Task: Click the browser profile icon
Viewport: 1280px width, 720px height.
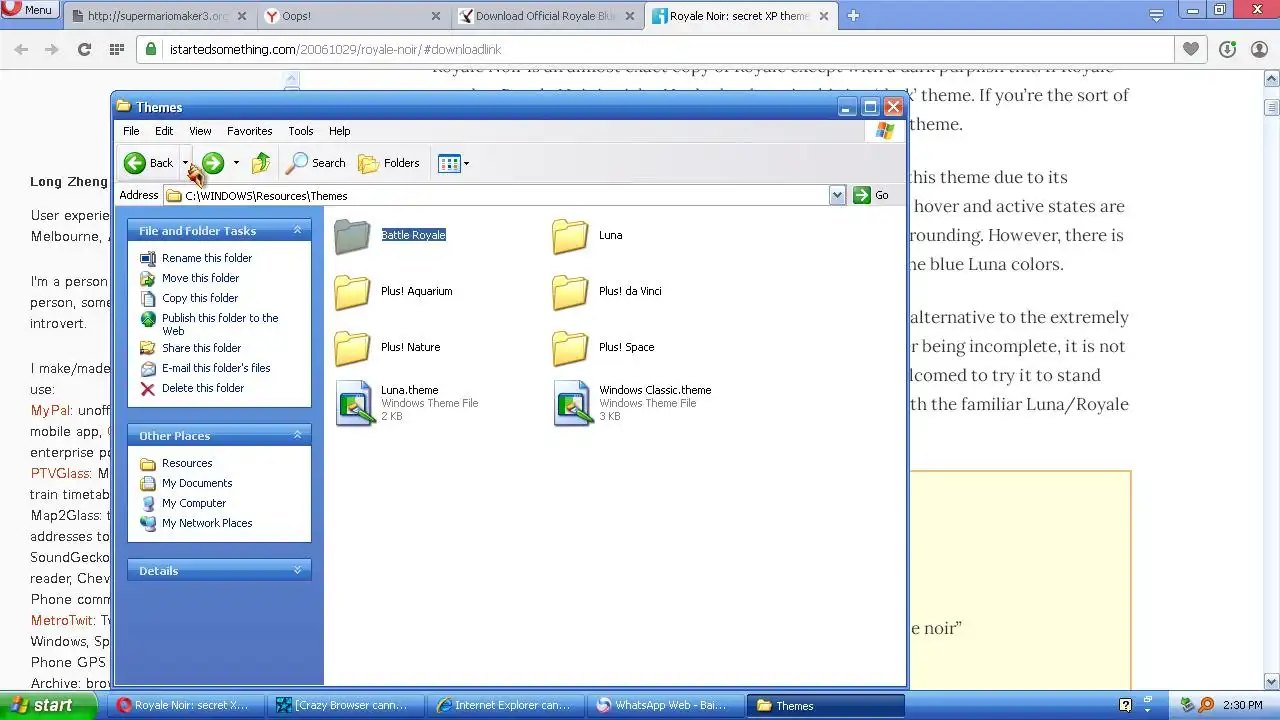Action: tap(1257, 49)
